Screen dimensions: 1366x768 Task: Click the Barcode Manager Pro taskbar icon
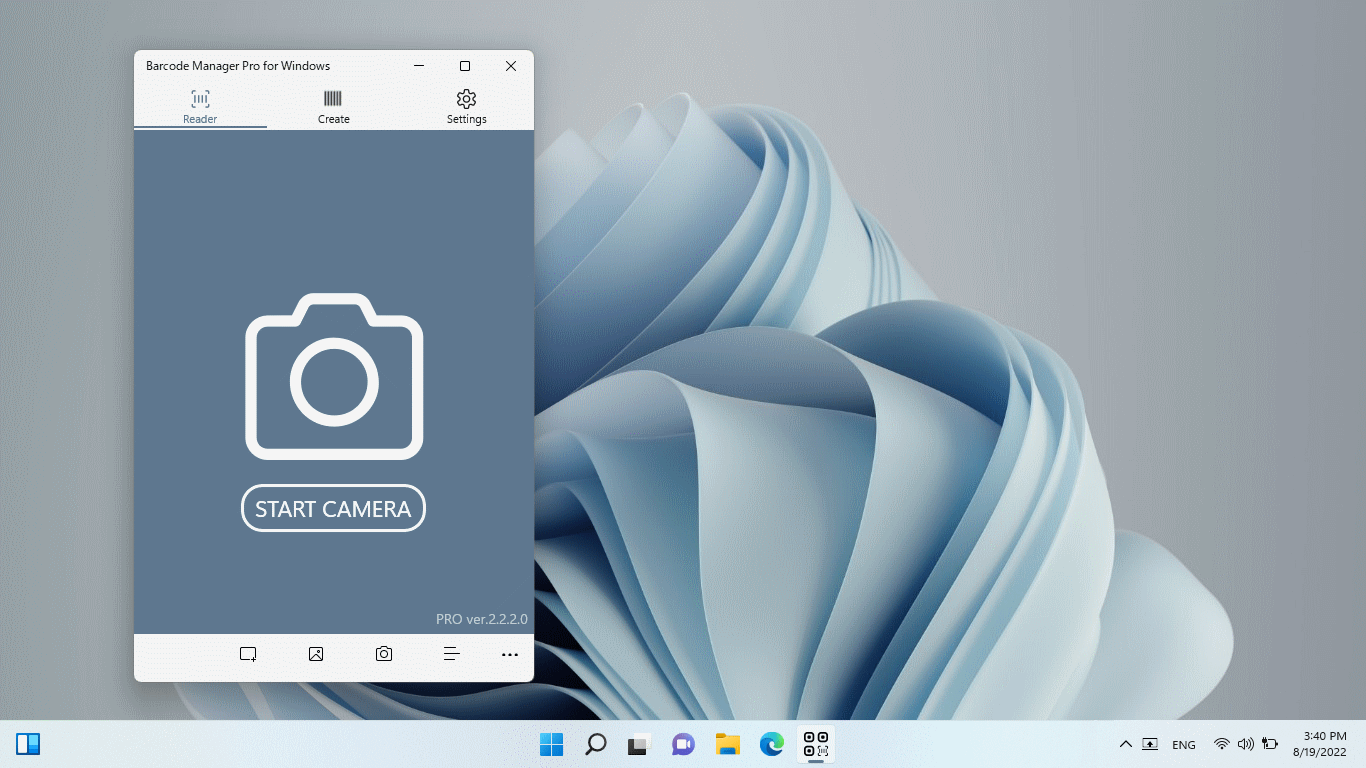[815, 744]
